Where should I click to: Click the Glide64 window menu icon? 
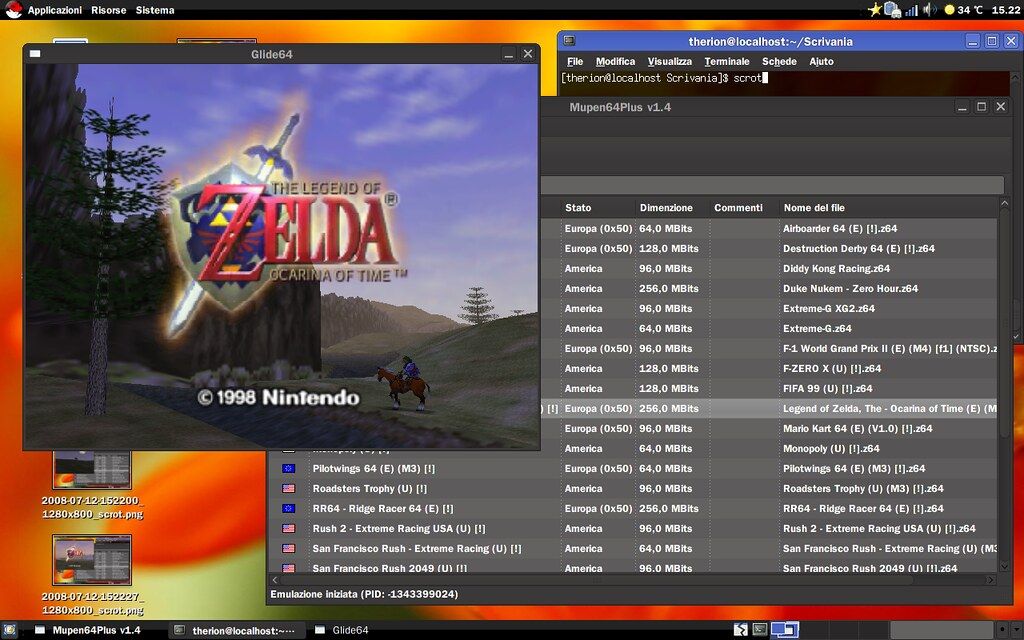pyautogui.click(x=35, y=54)
